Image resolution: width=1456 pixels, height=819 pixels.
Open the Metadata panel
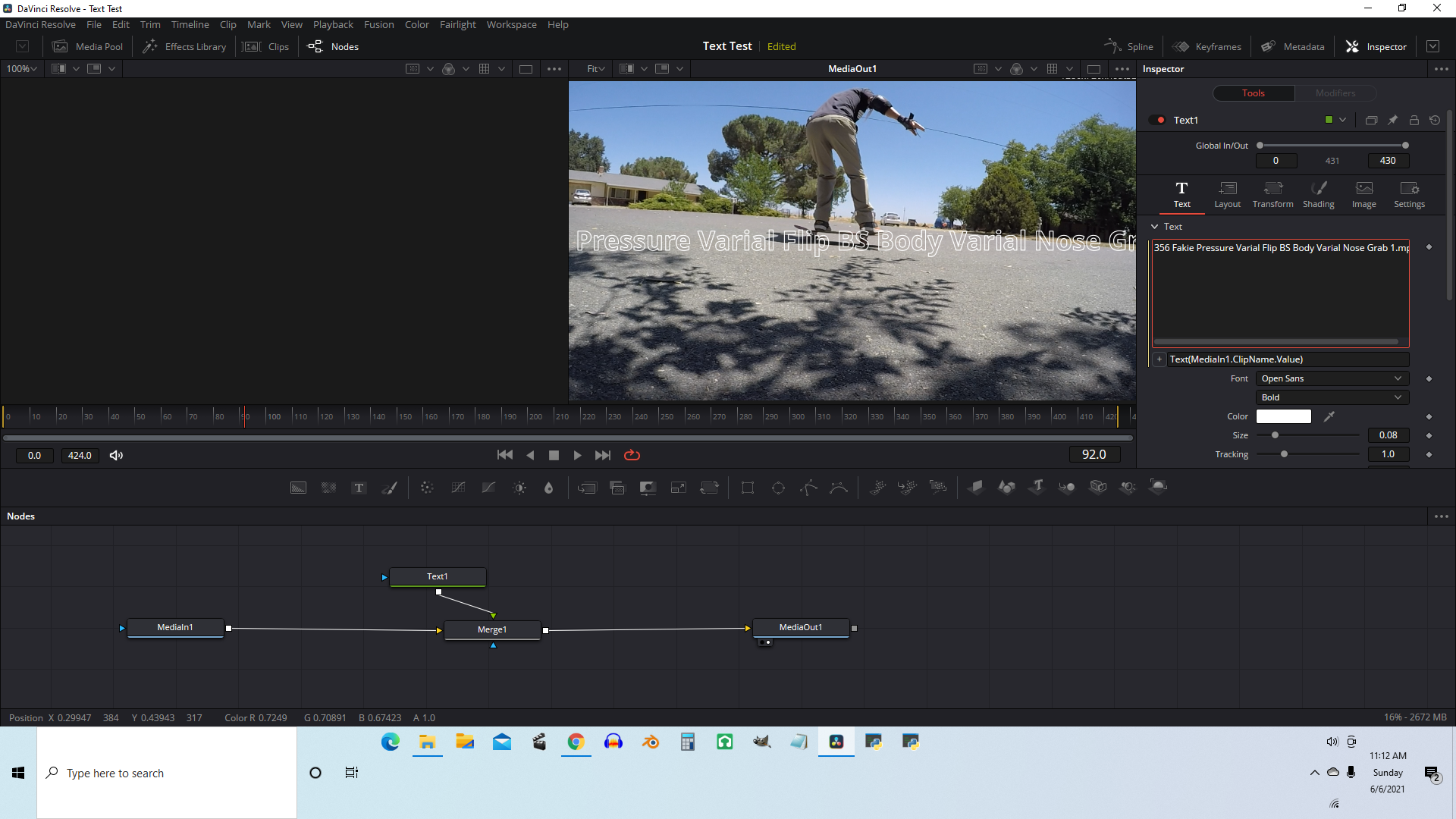click(1292, 46)
